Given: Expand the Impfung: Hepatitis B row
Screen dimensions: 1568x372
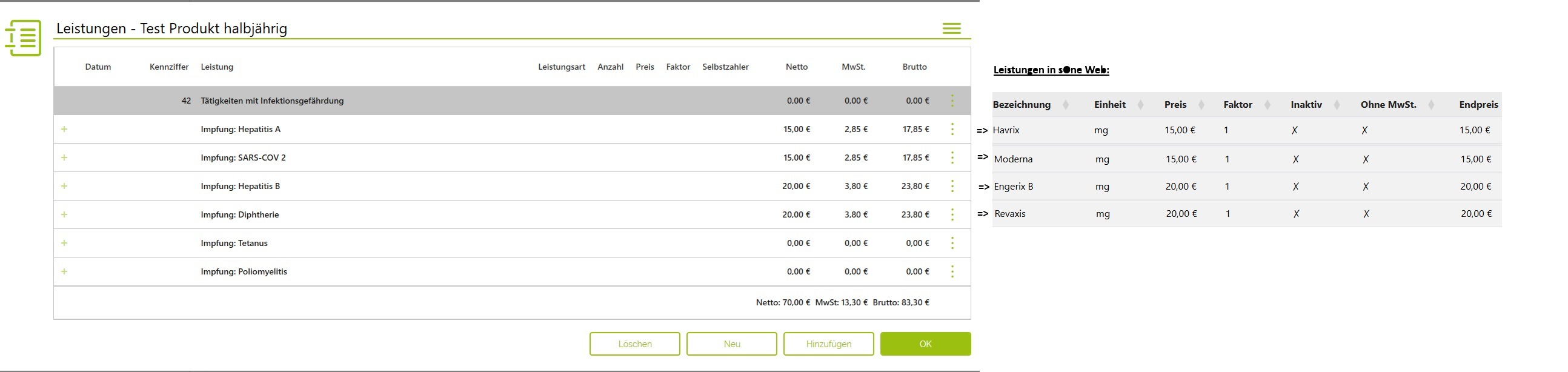Looking at the screenshot, I should click(64, 185).
